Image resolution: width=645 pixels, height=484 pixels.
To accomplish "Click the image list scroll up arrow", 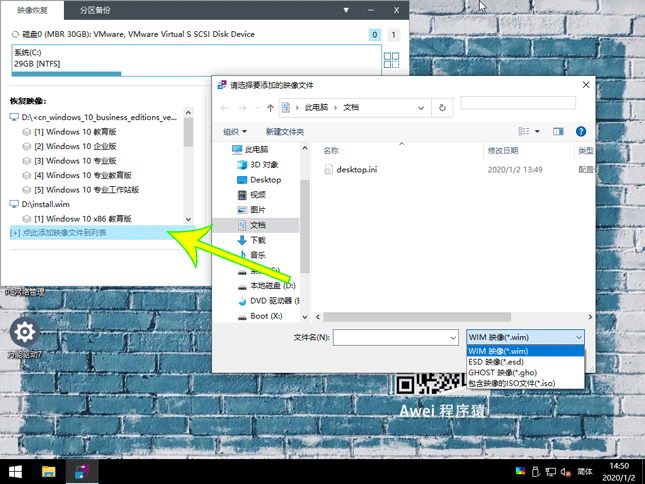I will pyautogui.click(x=188, y=112).
